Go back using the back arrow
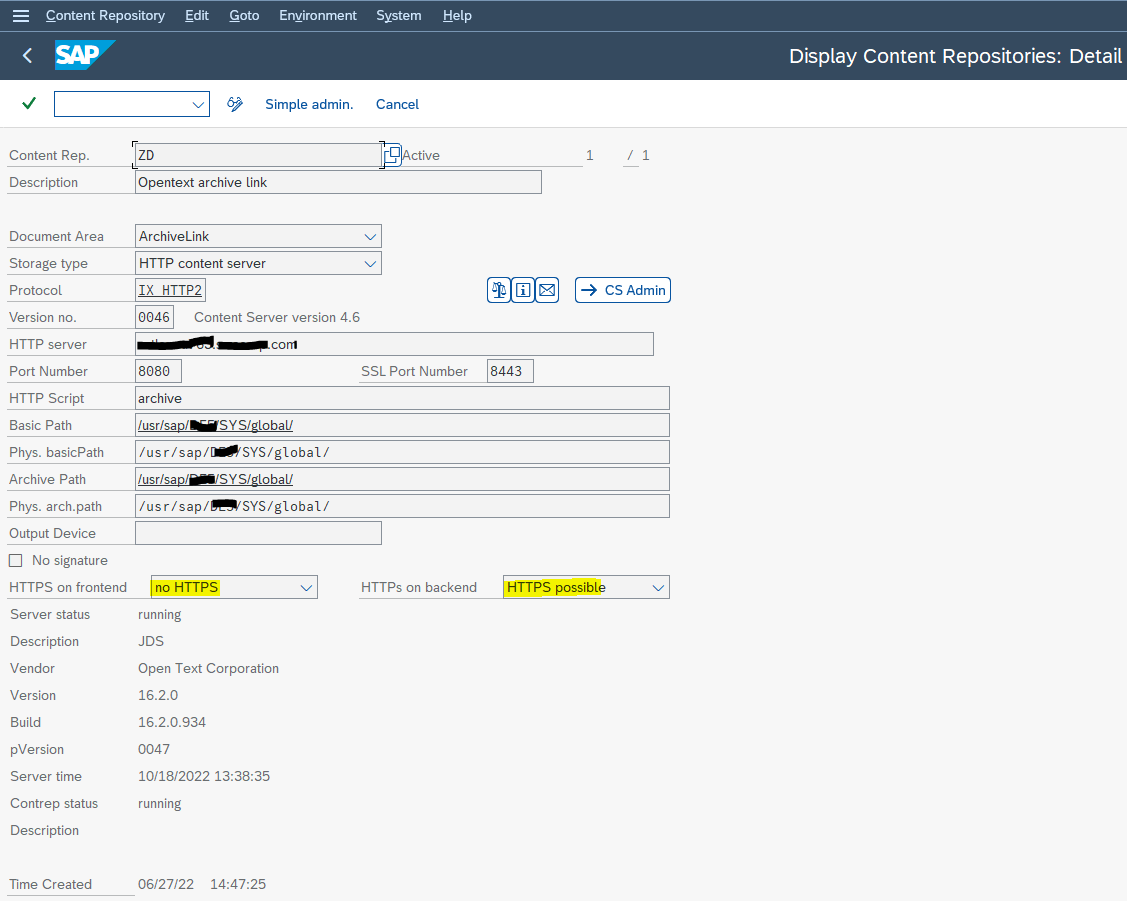Viewport: 1127px width, 901px height. click(27, 55)
